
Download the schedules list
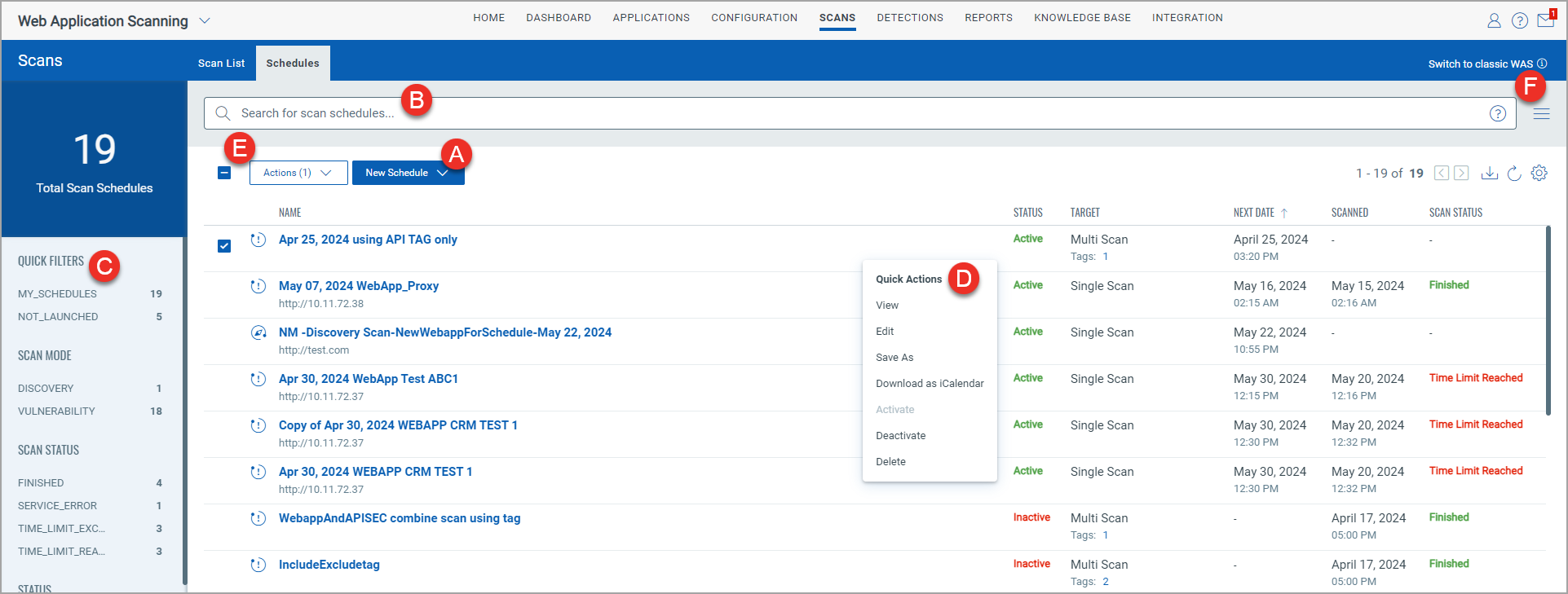coord(1490,173)
